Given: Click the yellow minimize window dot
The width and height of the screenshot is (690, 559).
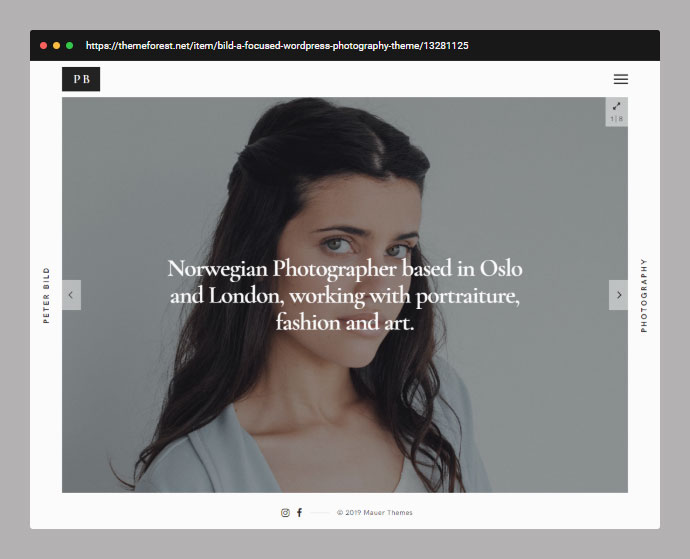Looking at the screenshot, I should tap(56, 45).
